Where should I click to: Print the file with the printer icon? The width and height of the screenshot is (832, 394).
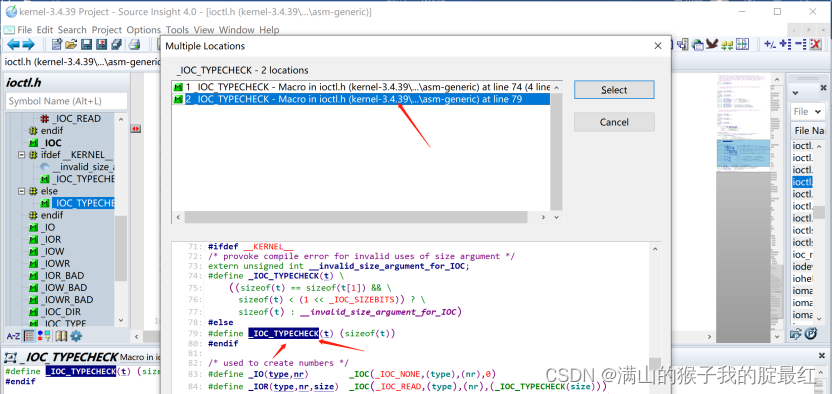(x=135, y=45)
